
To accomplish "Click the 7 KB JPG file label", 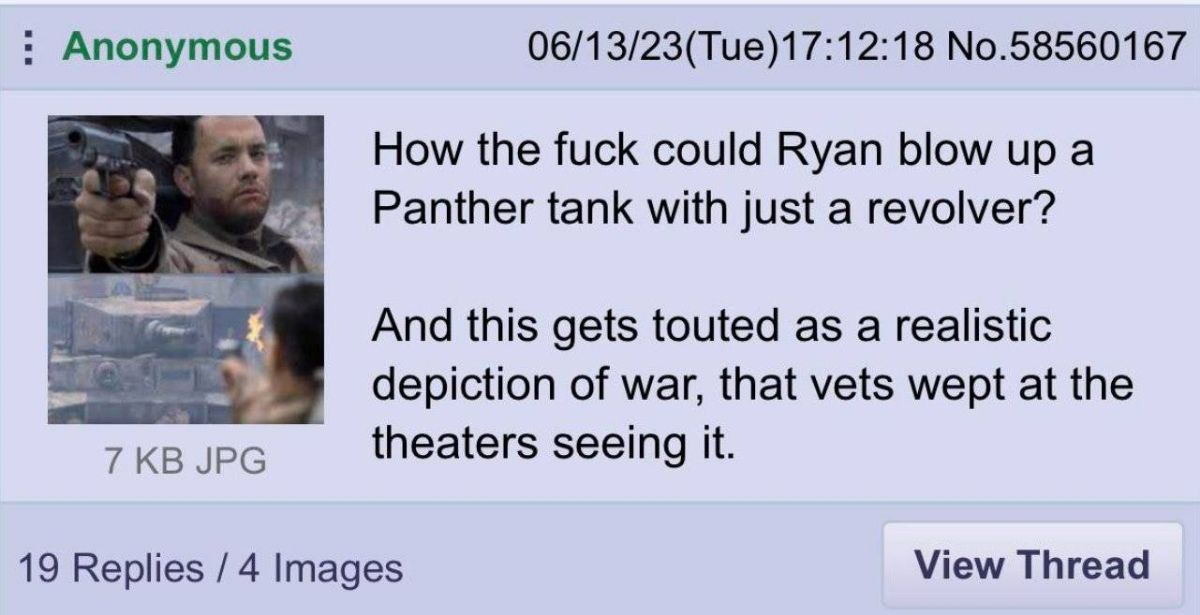I will click(186, 461).
